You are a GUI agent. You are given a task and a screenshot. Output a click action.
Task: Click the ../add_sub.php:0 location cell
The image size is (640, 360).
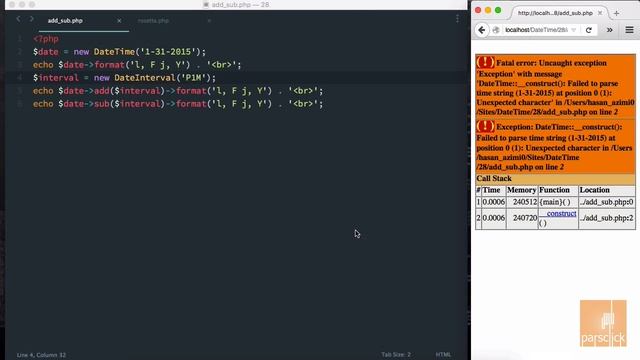[607, 202]
